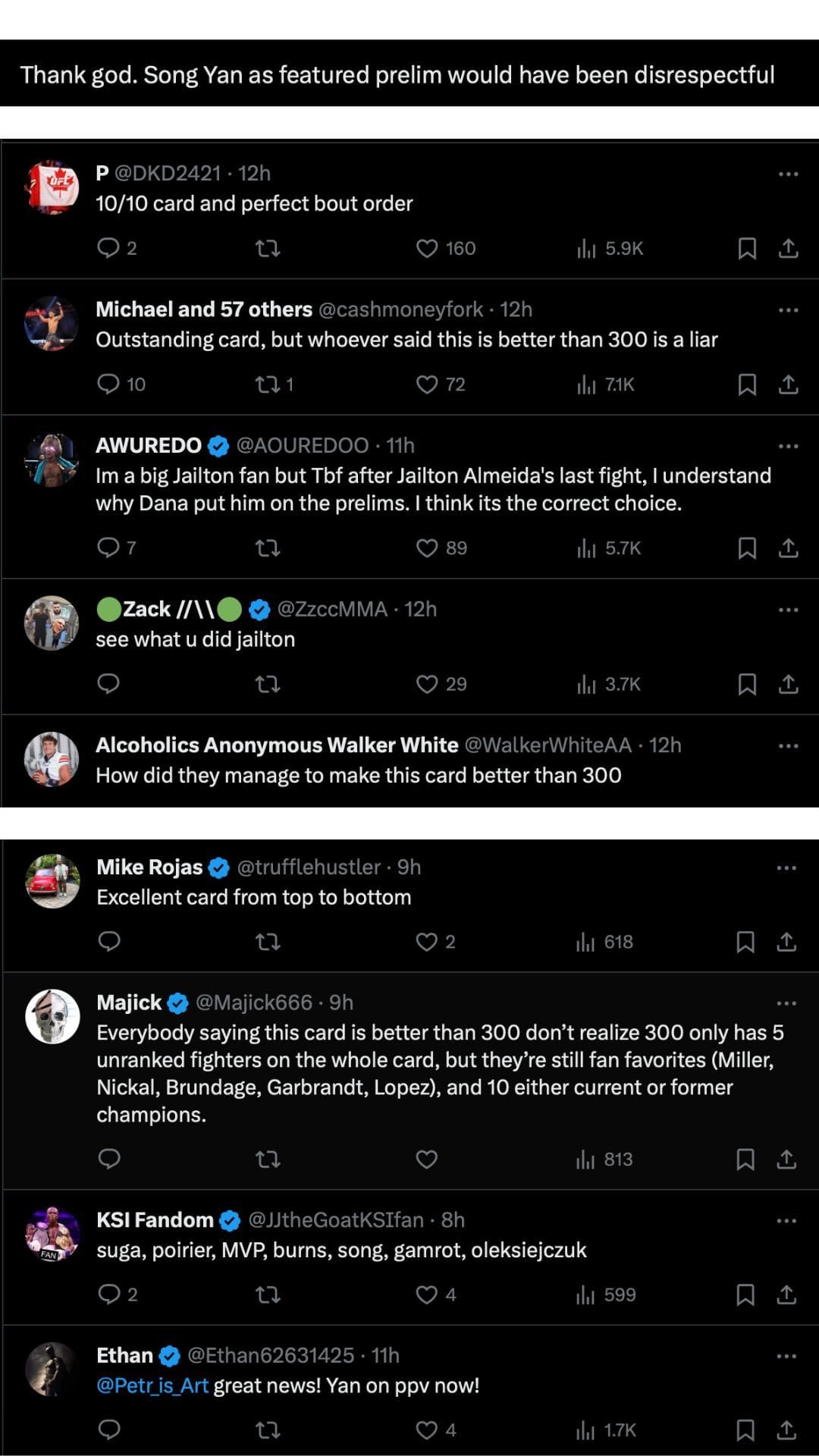Open more options menu on Majick's tweet

(x=786, y=1004)
